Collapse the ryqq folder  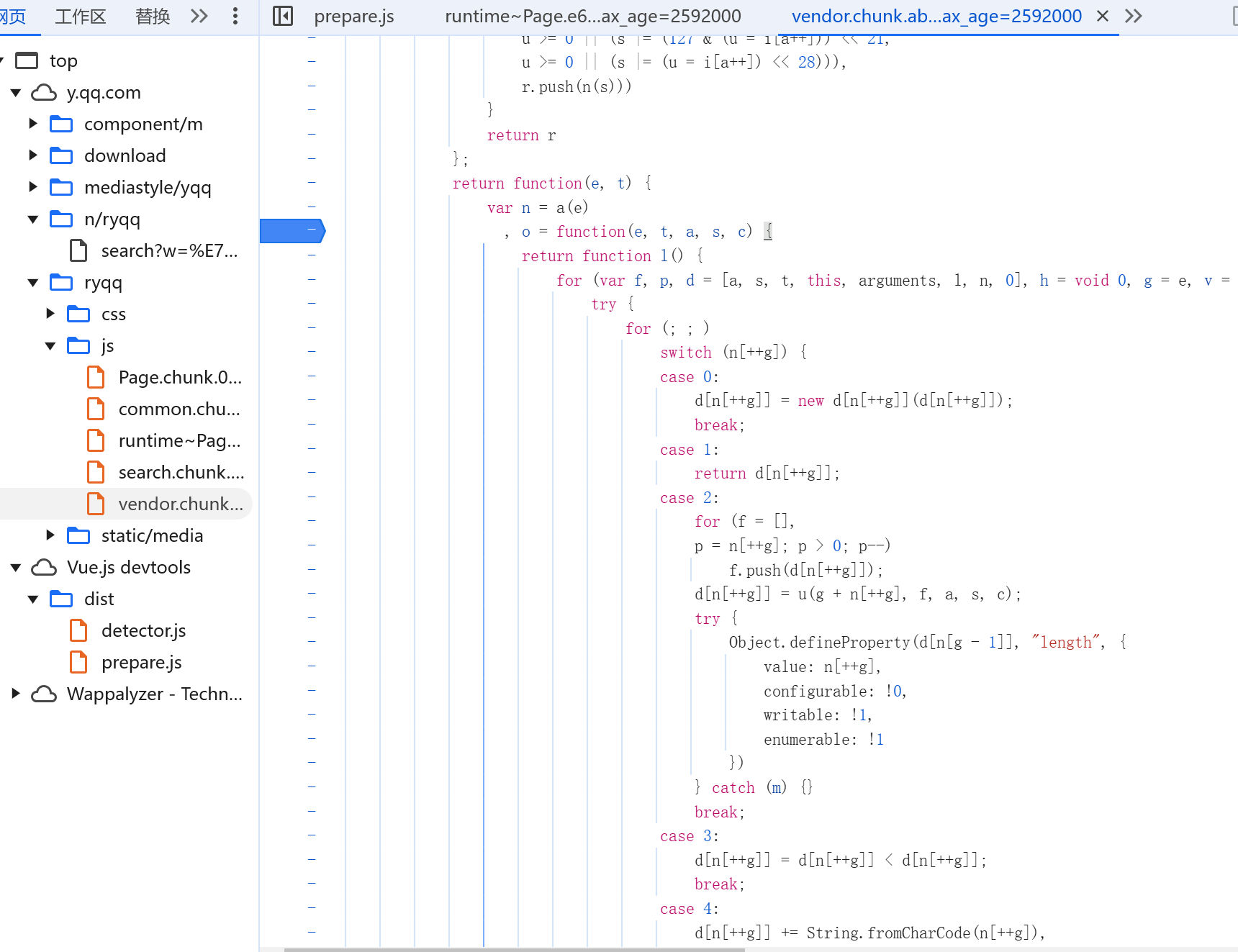[x=33, y=282]
